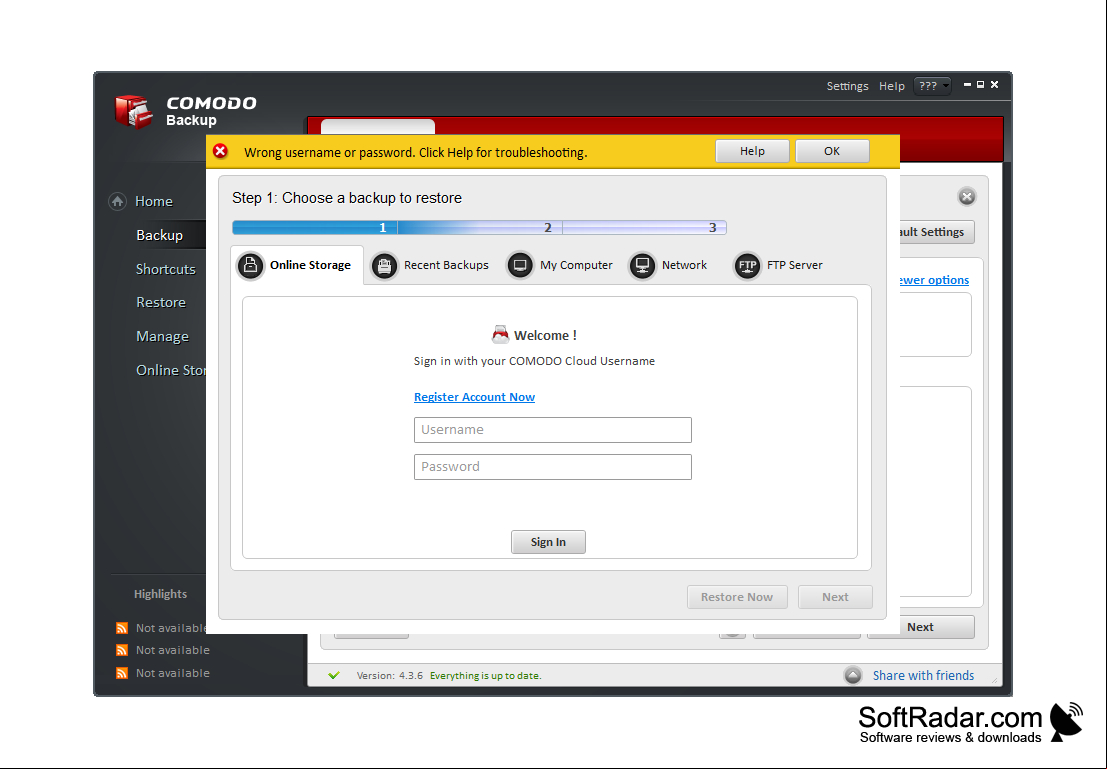Close the background panel with round X
The width and height of the screenshot is (1107, 769).
(967, 197)
